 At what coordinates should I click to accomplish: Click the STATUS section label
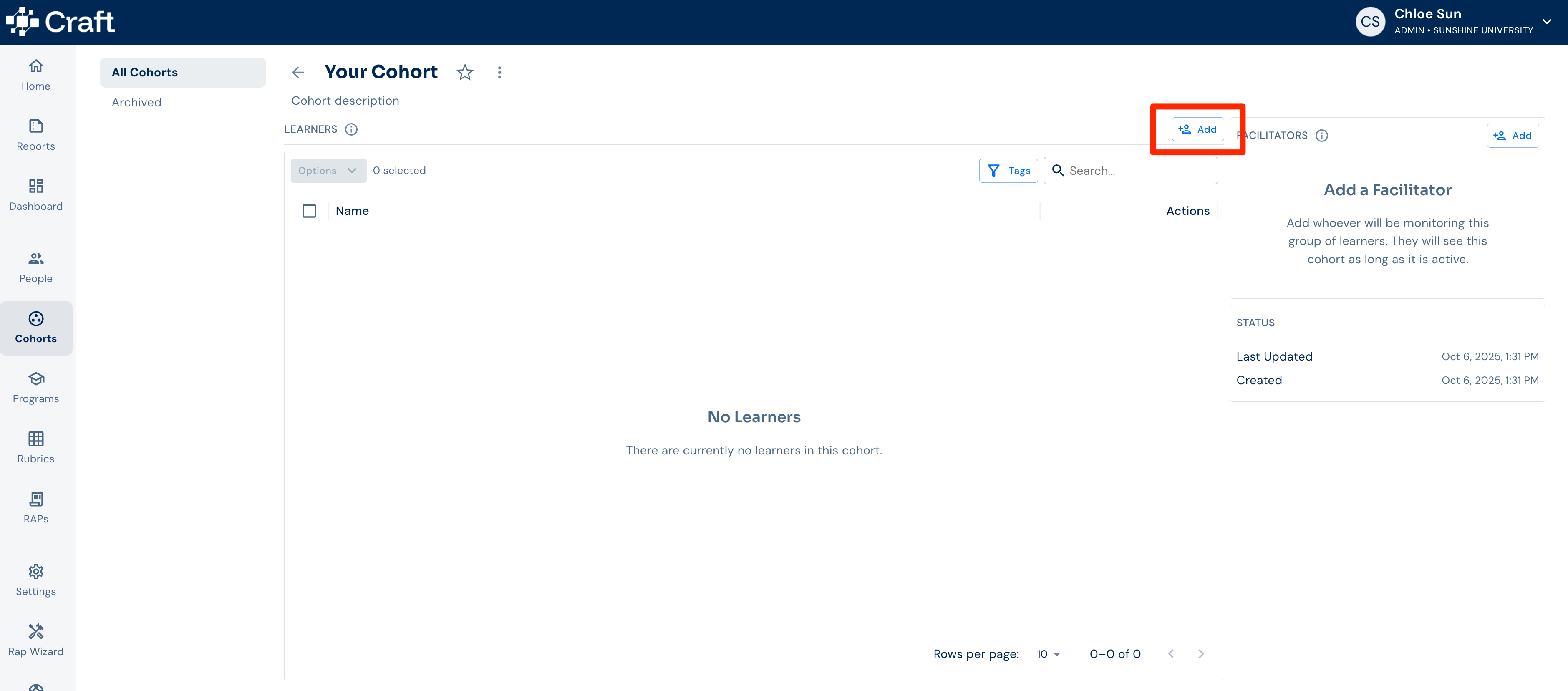tap(1255, 323)
